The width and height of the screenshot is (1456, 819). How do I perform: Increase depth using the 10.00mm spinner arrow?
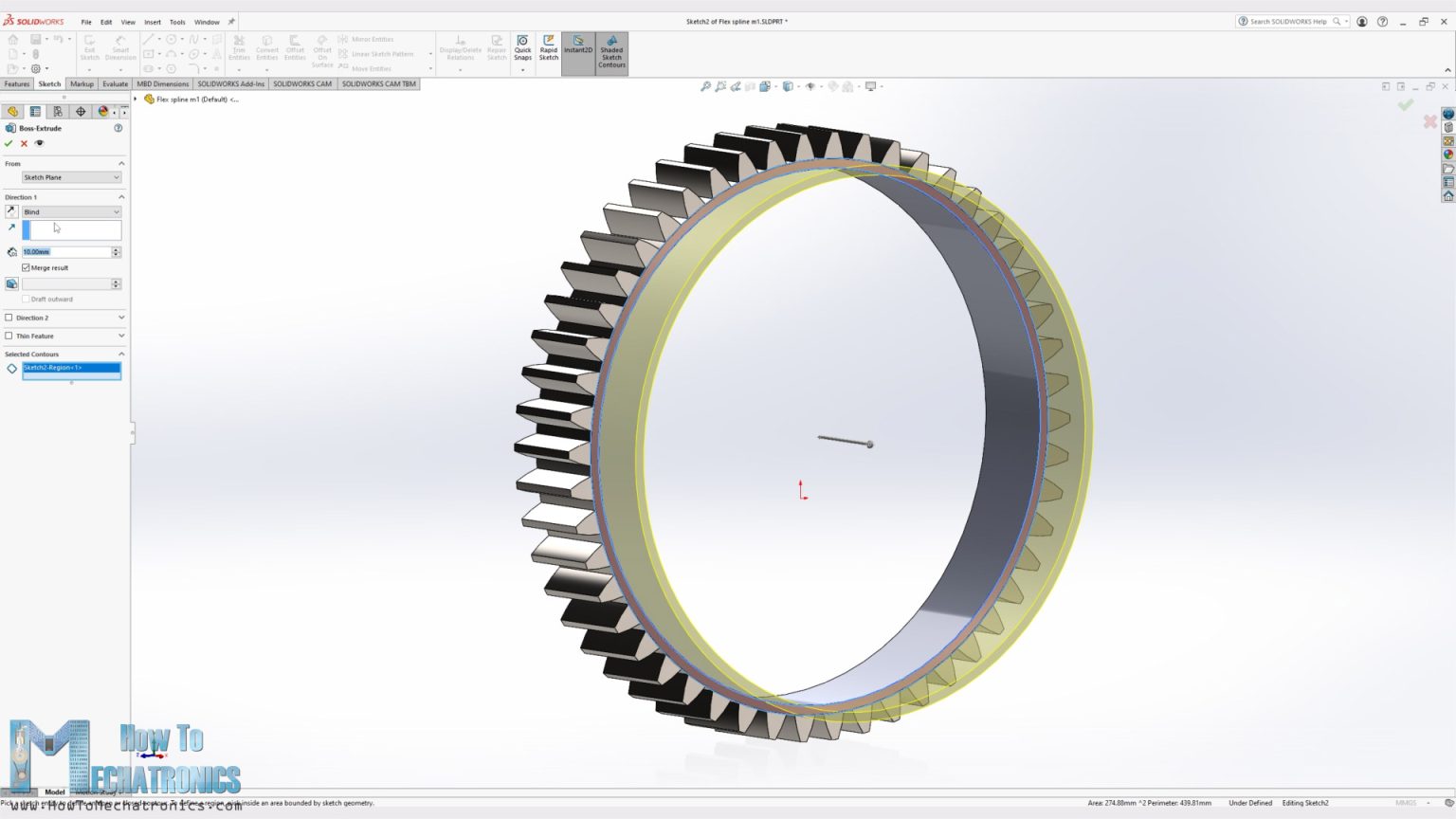(x=116, y=248)
